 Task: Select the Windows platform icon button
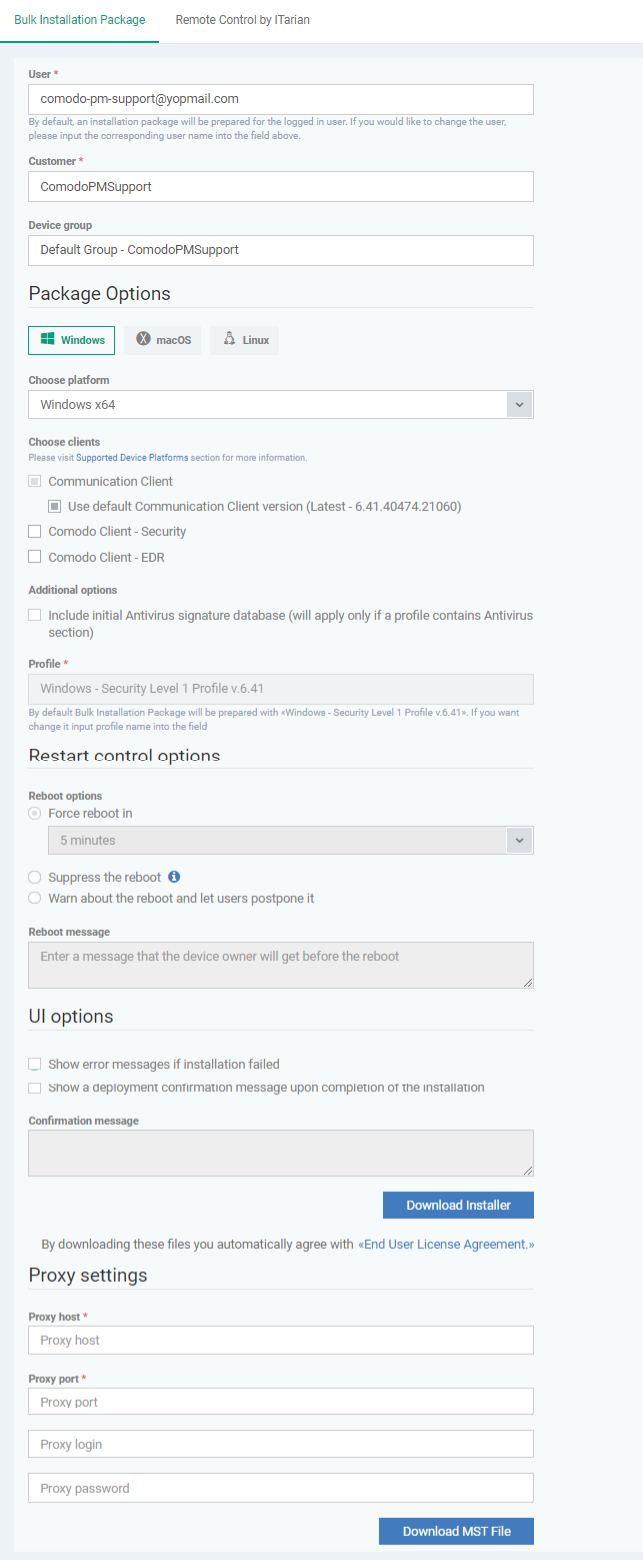tap(72, 340)
